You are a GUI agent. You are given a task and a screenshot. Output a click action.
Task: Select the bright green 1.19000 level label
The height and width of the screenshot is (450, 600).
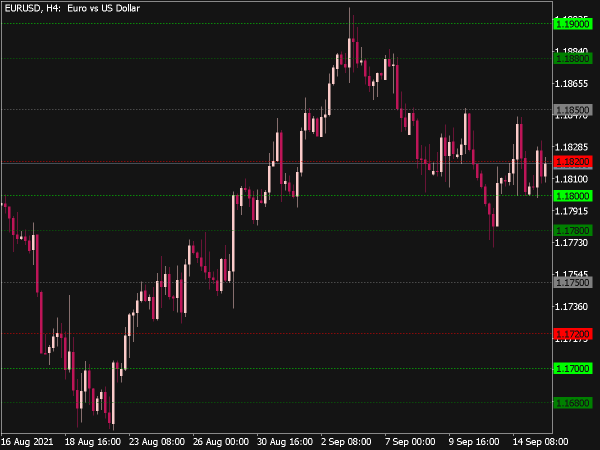point(573,24)
